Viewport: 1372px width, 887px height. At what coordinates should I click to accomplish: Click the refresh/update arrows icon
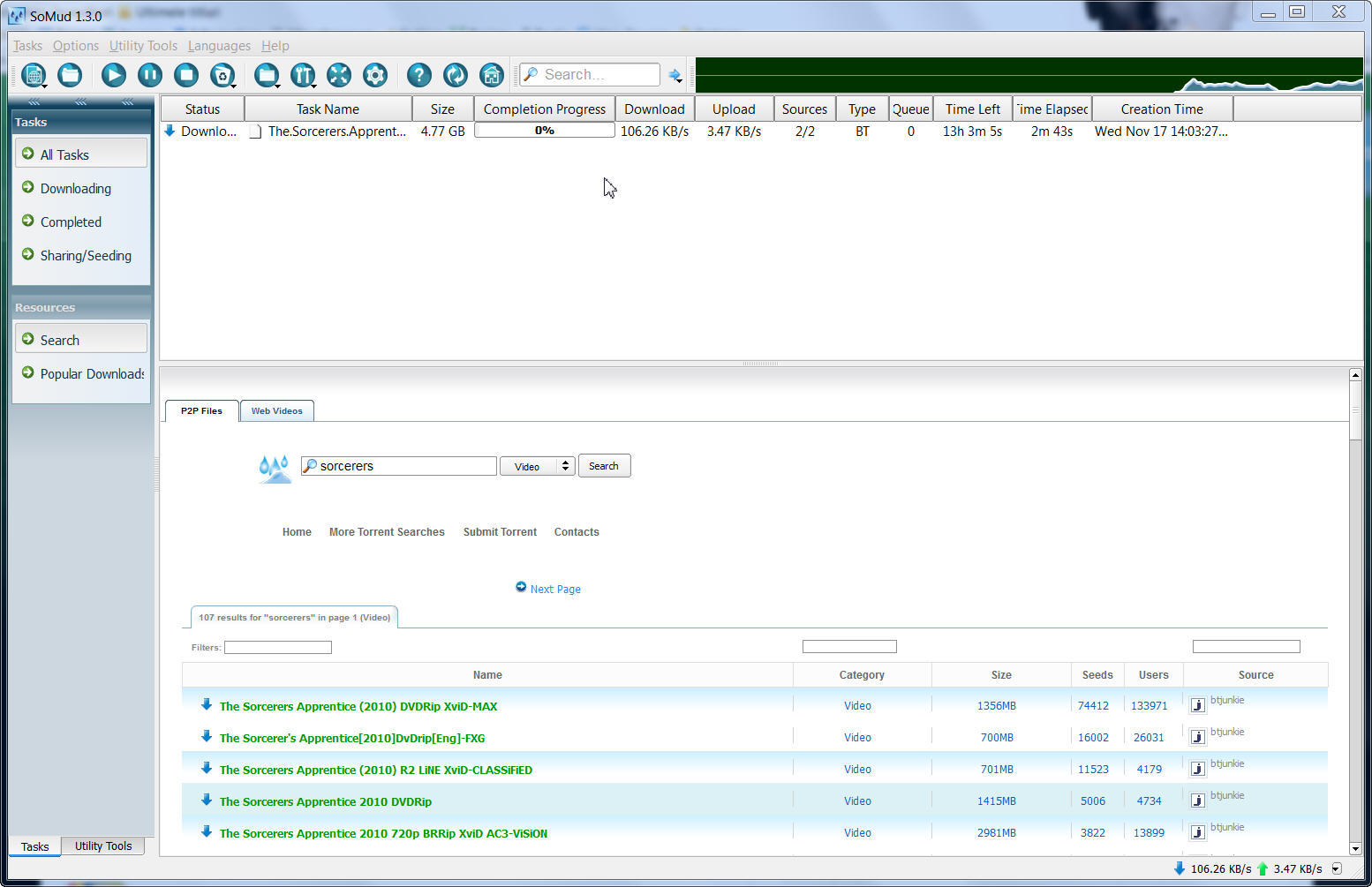click(x=456, y=75)
